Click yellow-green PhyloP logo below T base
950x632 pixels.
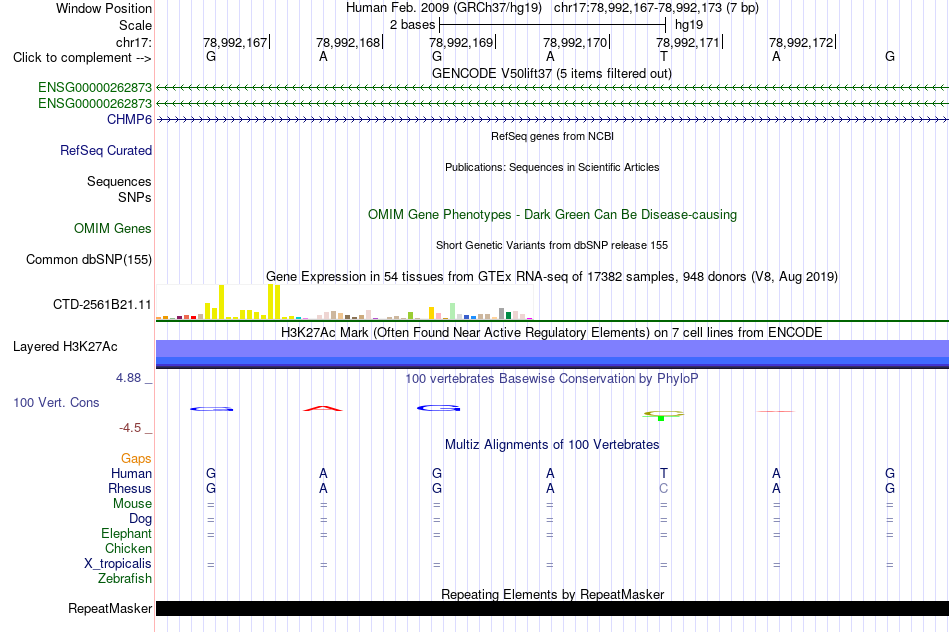point(663,415)
